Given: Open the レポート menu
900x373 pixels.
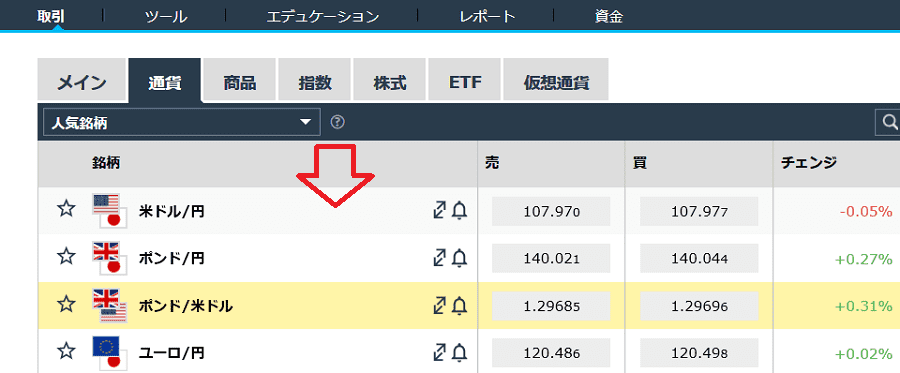Looking at the screenshot, I should tap(487, 17).
